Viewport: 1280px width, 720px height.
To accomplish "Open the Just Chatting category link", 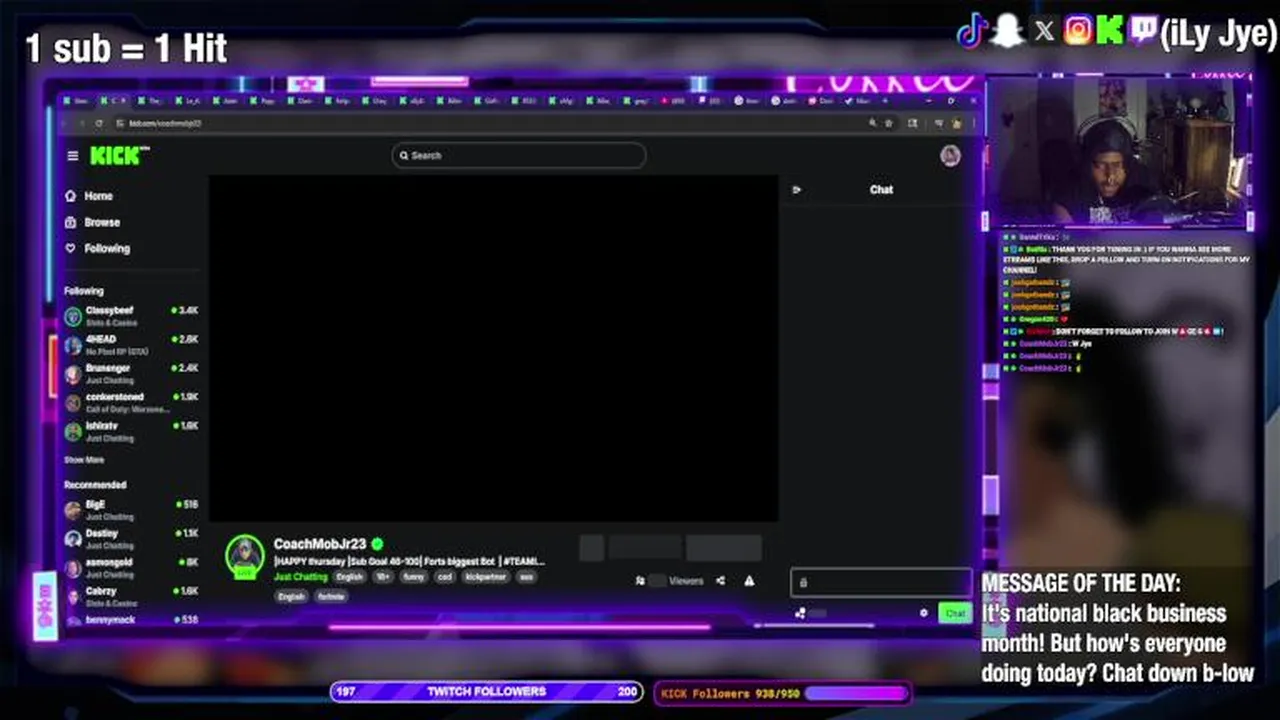I will click(x=301, y=577).
